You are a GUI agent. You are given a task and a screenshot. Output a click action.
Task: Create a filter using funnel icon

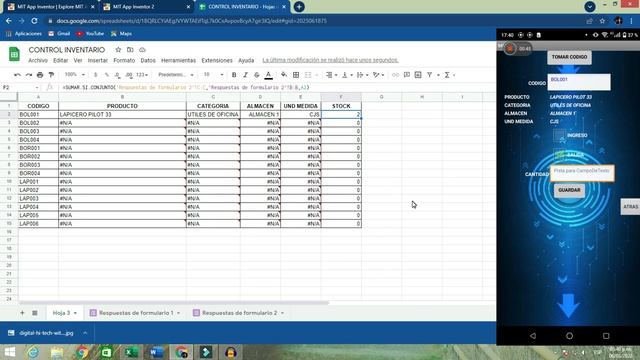(x=429, y=75)
